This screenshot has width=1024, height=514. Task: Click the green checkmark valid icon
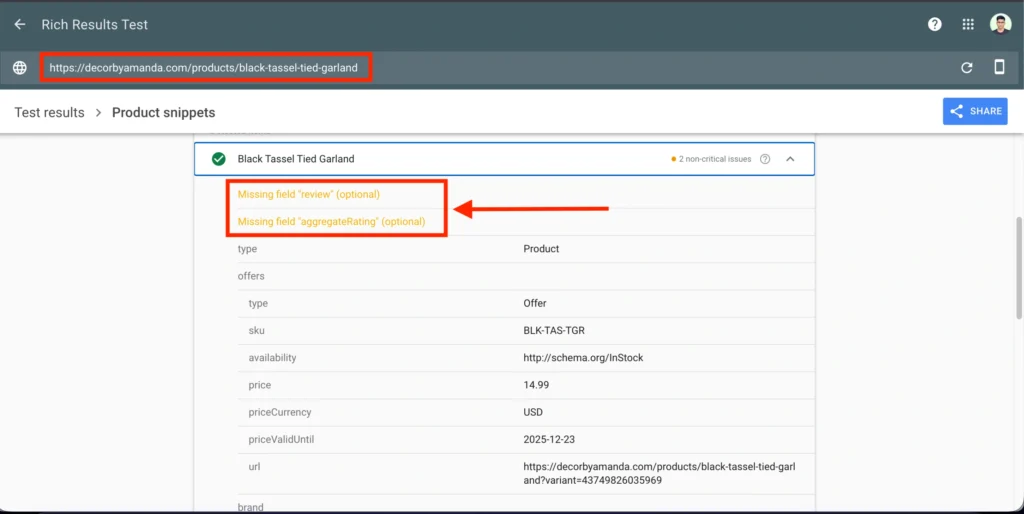218,159
